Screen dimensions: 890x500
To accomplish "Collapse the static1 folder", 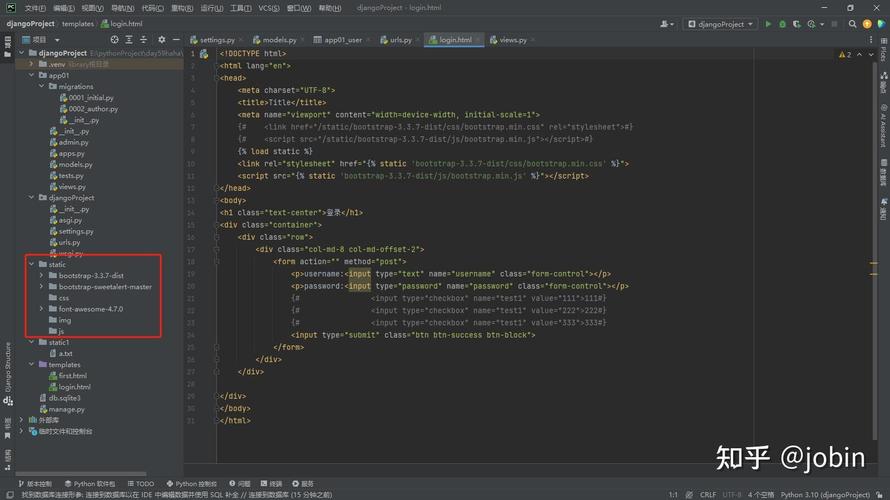I will [32, 342].
